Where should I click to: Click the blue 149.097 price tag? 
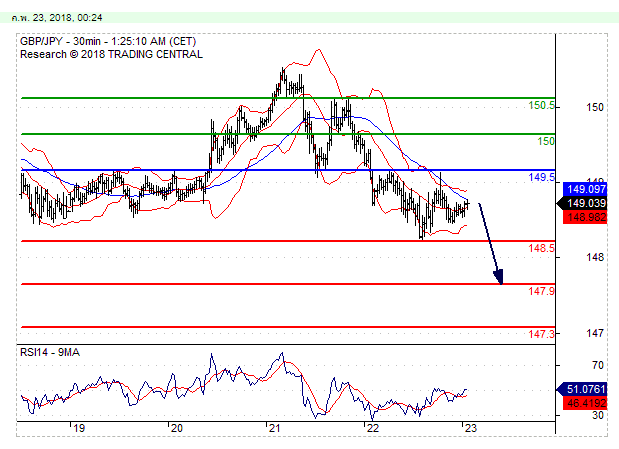(585, 189)
